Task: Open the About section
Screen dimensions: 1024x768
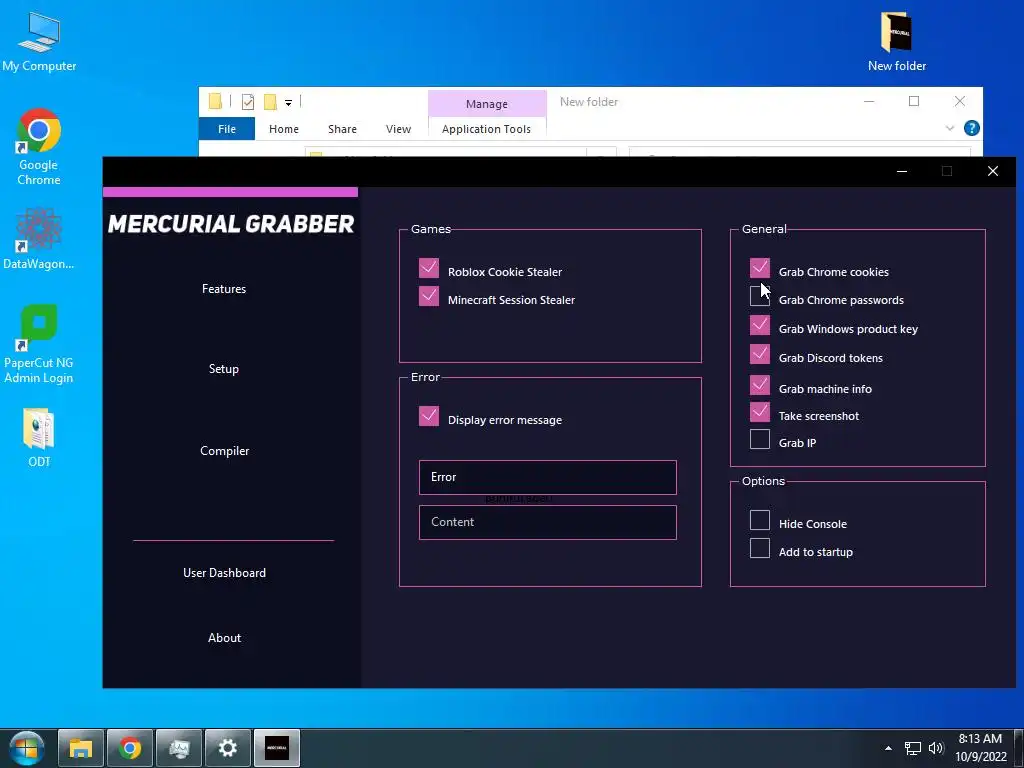Action: [225, 638]
